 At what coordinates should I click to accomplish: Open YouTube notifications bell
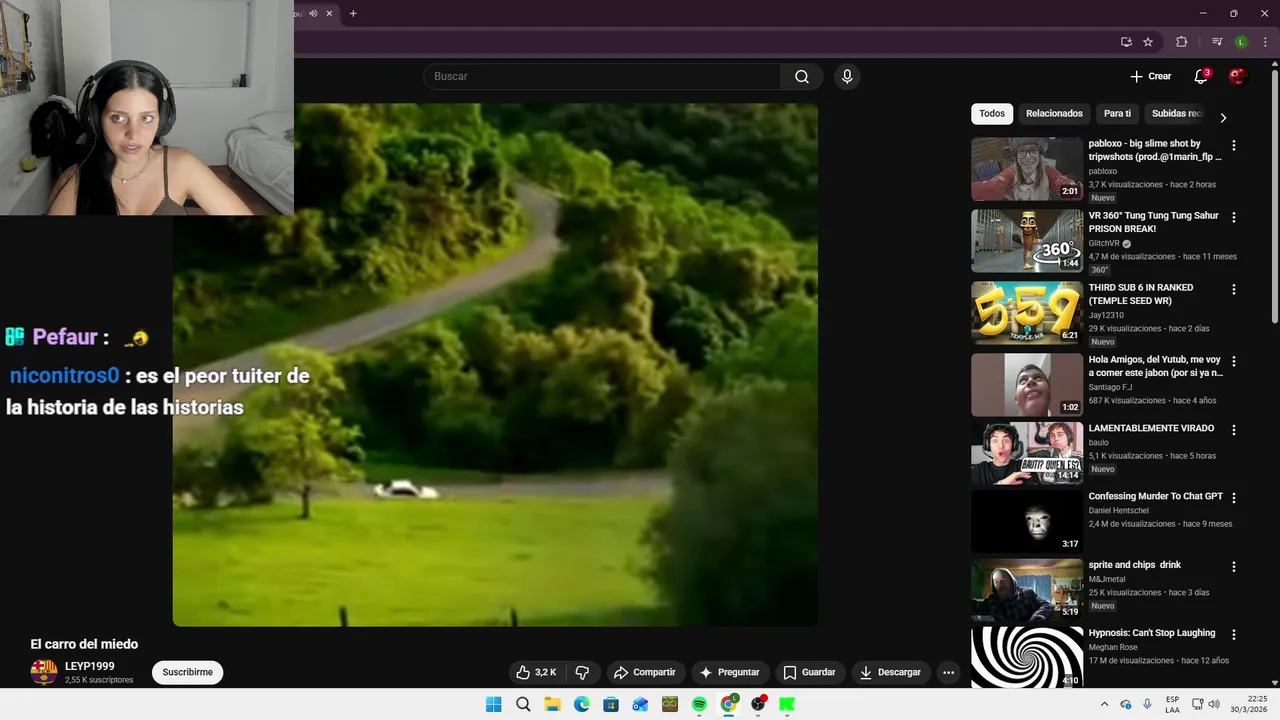(x=1201, y=76)
